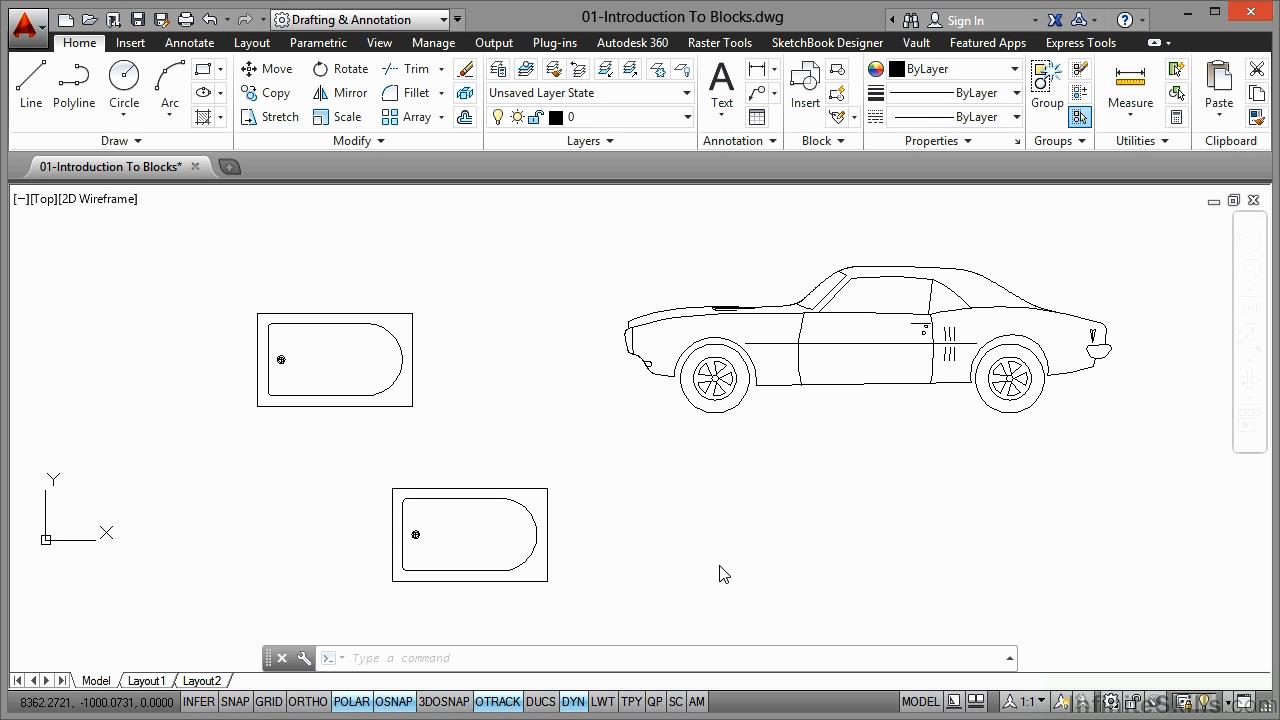
Task: Switch to the Insert ribbon tab
Action: click(x=130, y=43)
